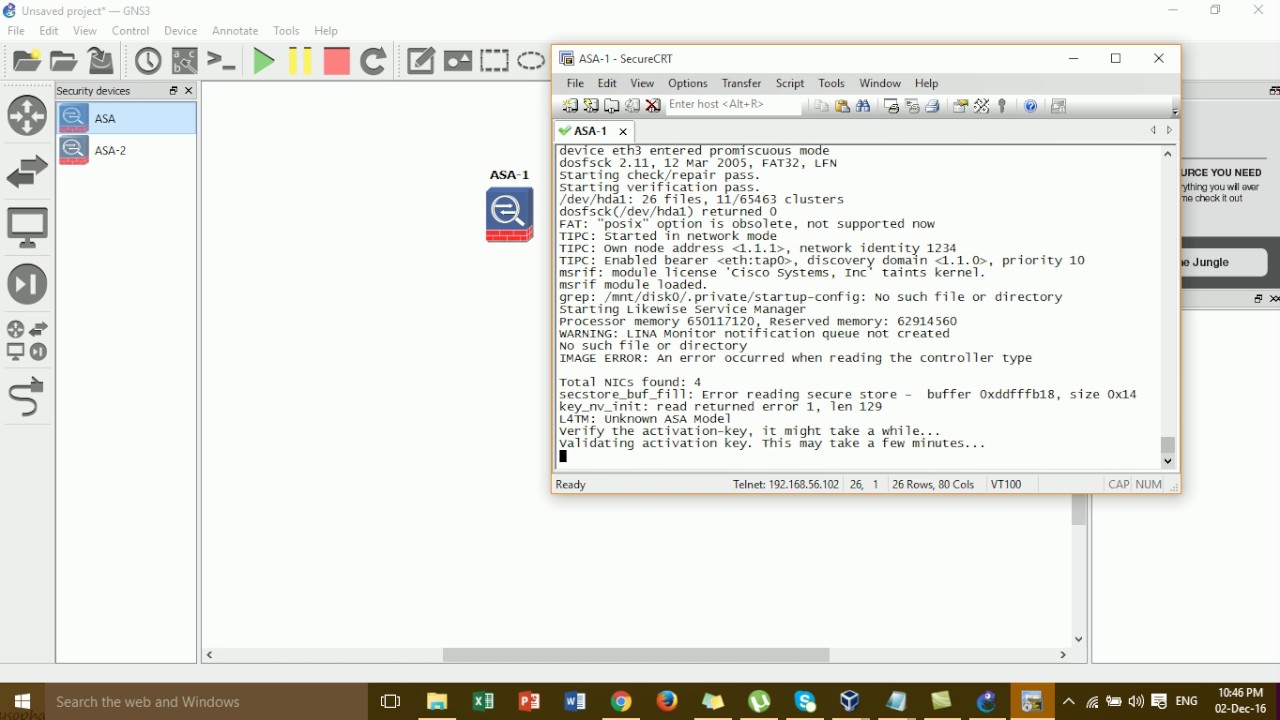Screen dimensions: 1280x720
Task: Open GNS3 Tools menu
Action: [x=286, y=31]
